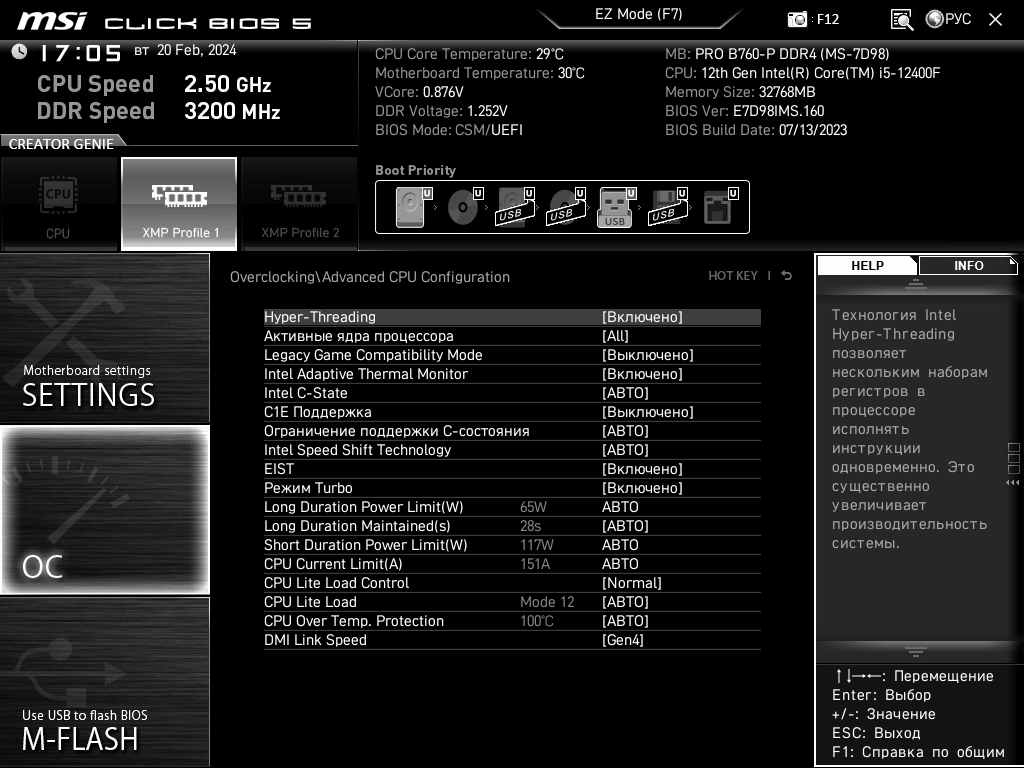Toggle C1E Поддержка setting
The height and width of the screenshot is (768, 1024).
pos(512,412)
